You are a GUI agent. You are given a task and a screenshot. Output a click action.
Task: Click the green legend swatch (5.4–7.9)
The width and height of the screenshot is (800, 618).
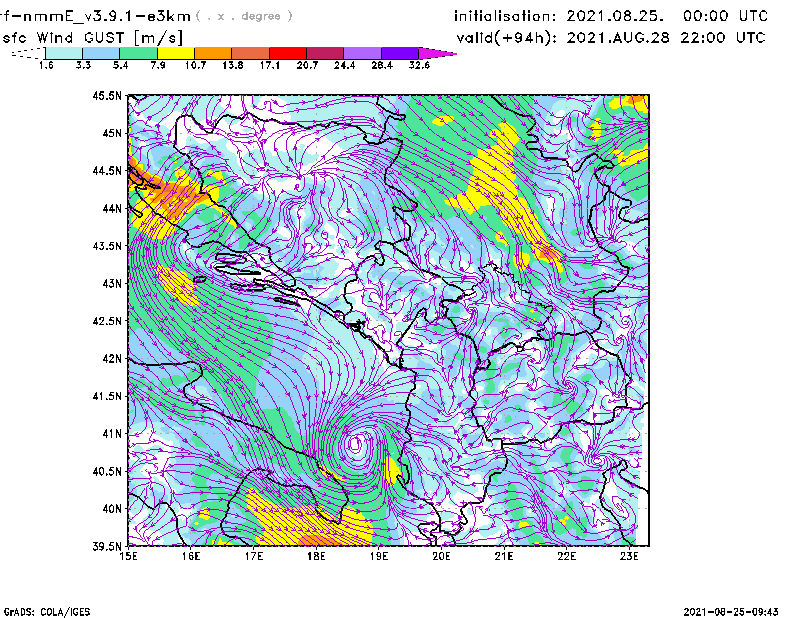(138, 53)
